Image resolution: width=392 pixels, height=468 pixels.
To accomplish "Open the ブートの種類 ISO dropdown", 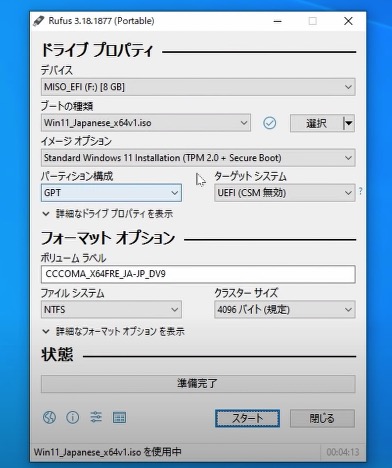I will pyautogui.click(x=146, y=123).
